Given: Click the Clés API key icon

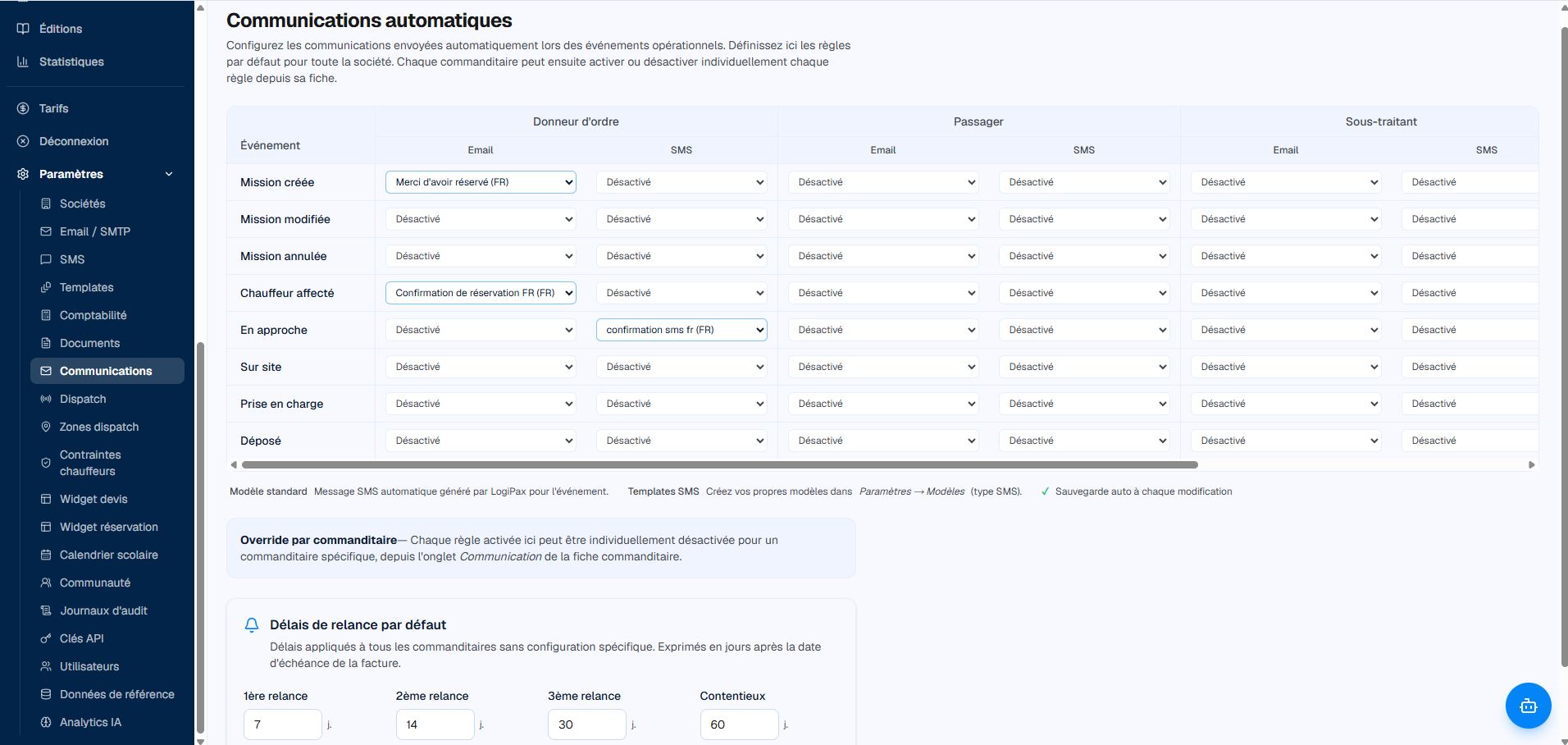Looking at the screenshot, I should tap(46, 638).
